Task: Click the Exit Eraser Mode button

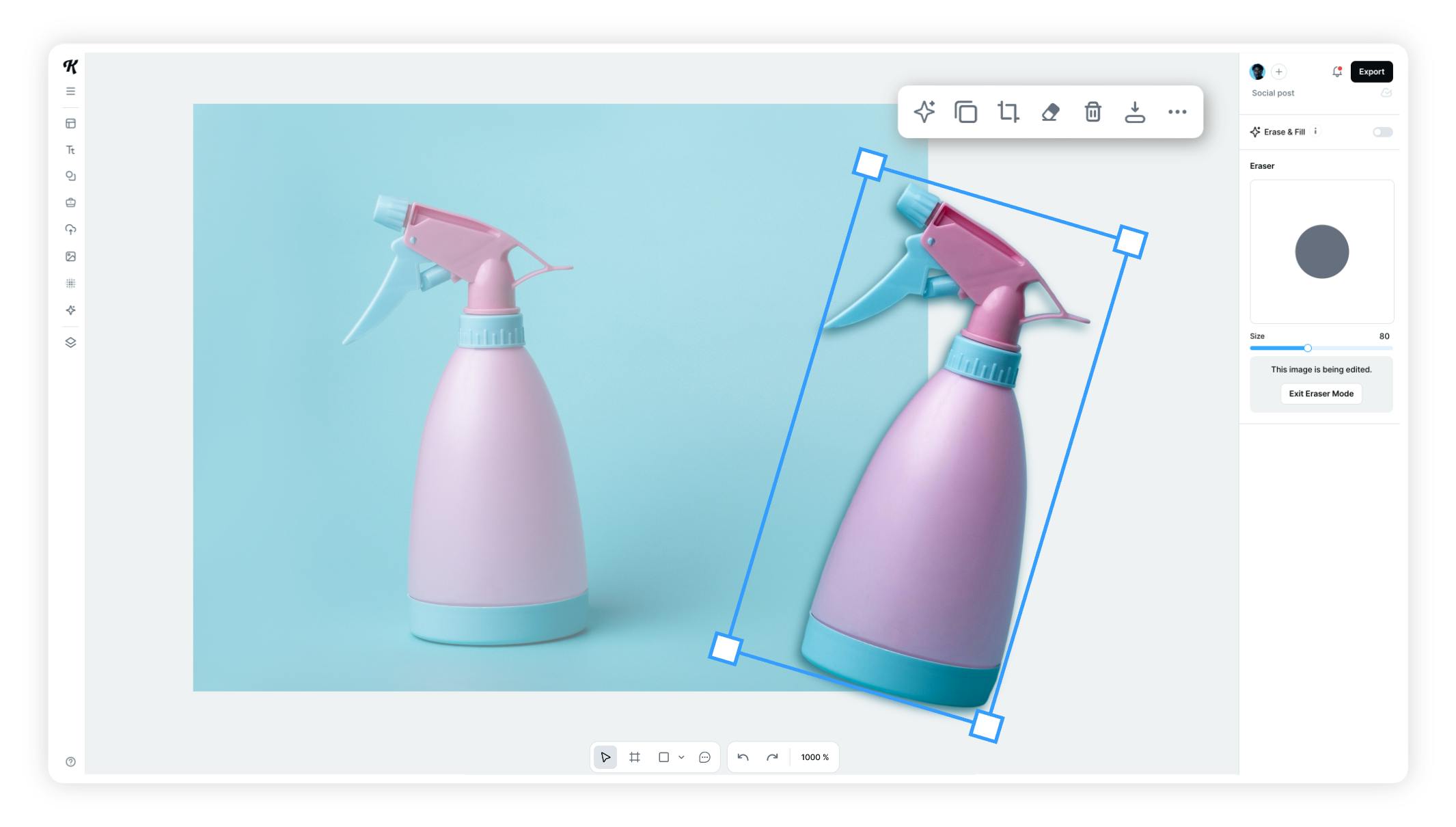Action: pos(1321,394)
